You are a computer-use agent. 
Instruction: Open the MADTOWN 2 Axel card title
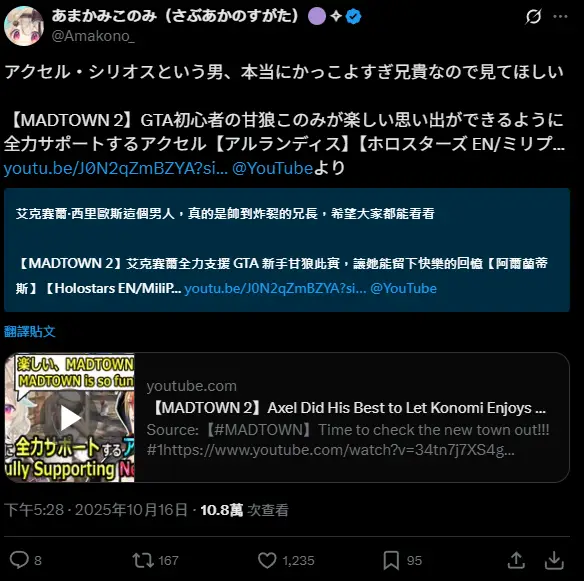coord(349,408)
